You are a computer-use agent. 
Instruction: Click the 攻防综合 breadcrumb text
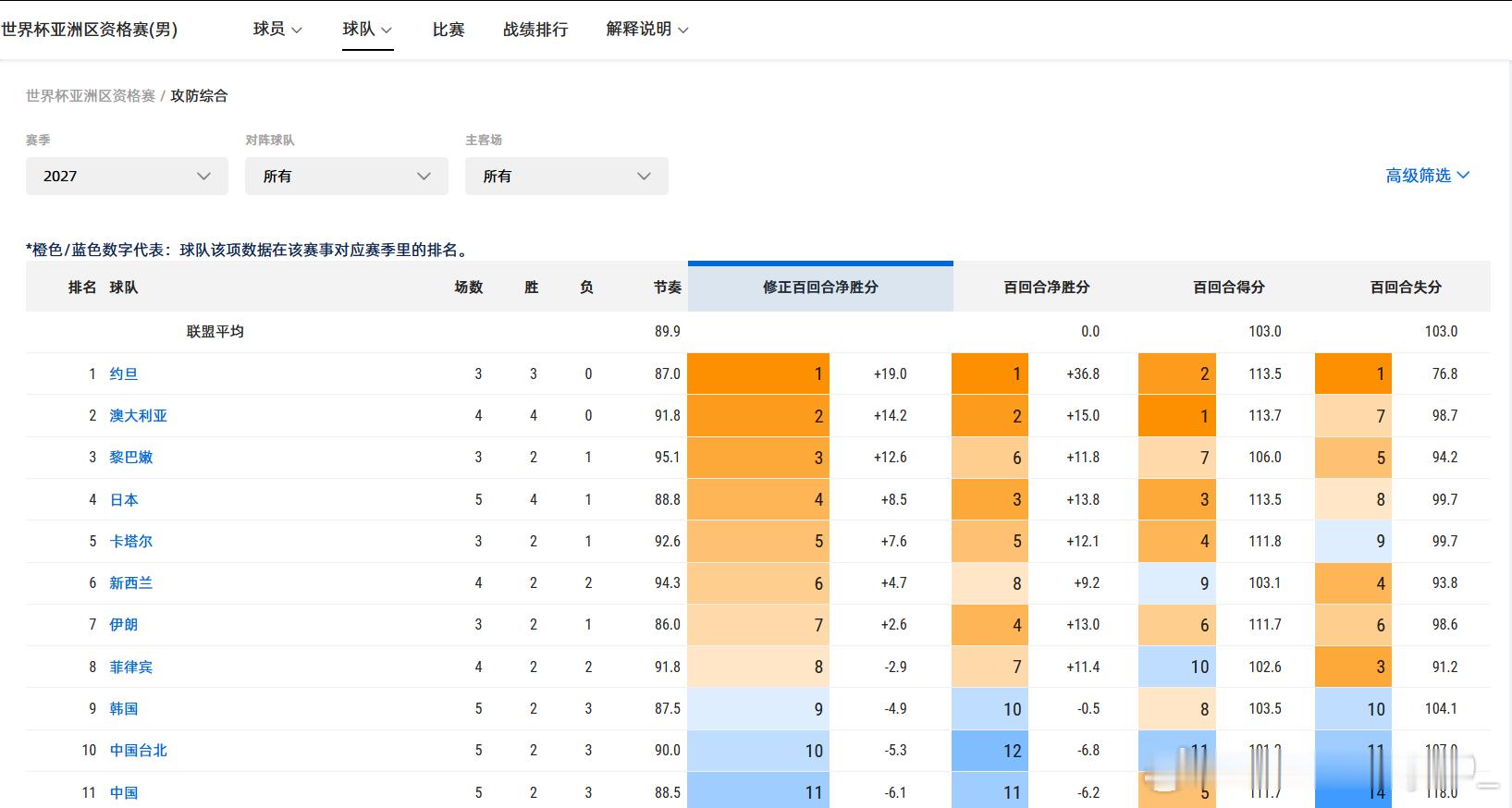point(199,95)
